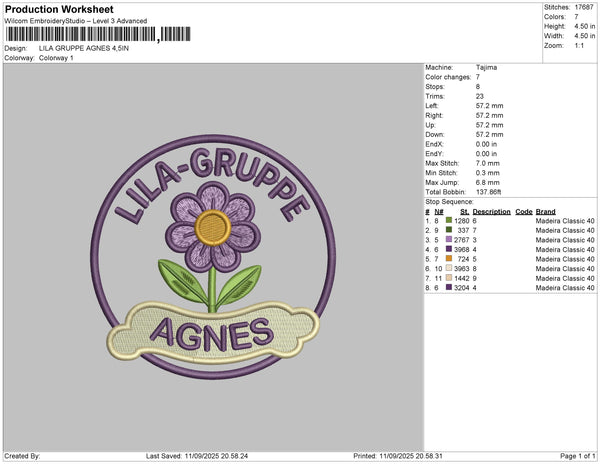The width and height of the screenshot is (600, 464).
Task: Select Madeira Classic 40 in stop row 8
Action: point(565,288)
